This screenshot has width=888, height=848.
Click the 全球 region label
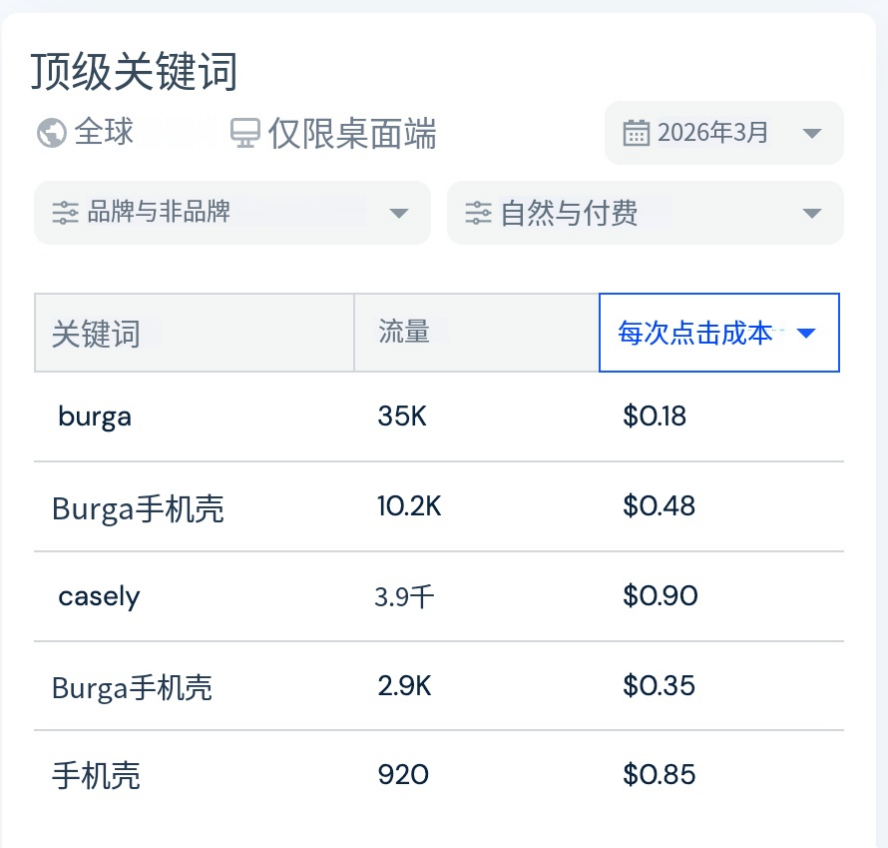point(104,132)
